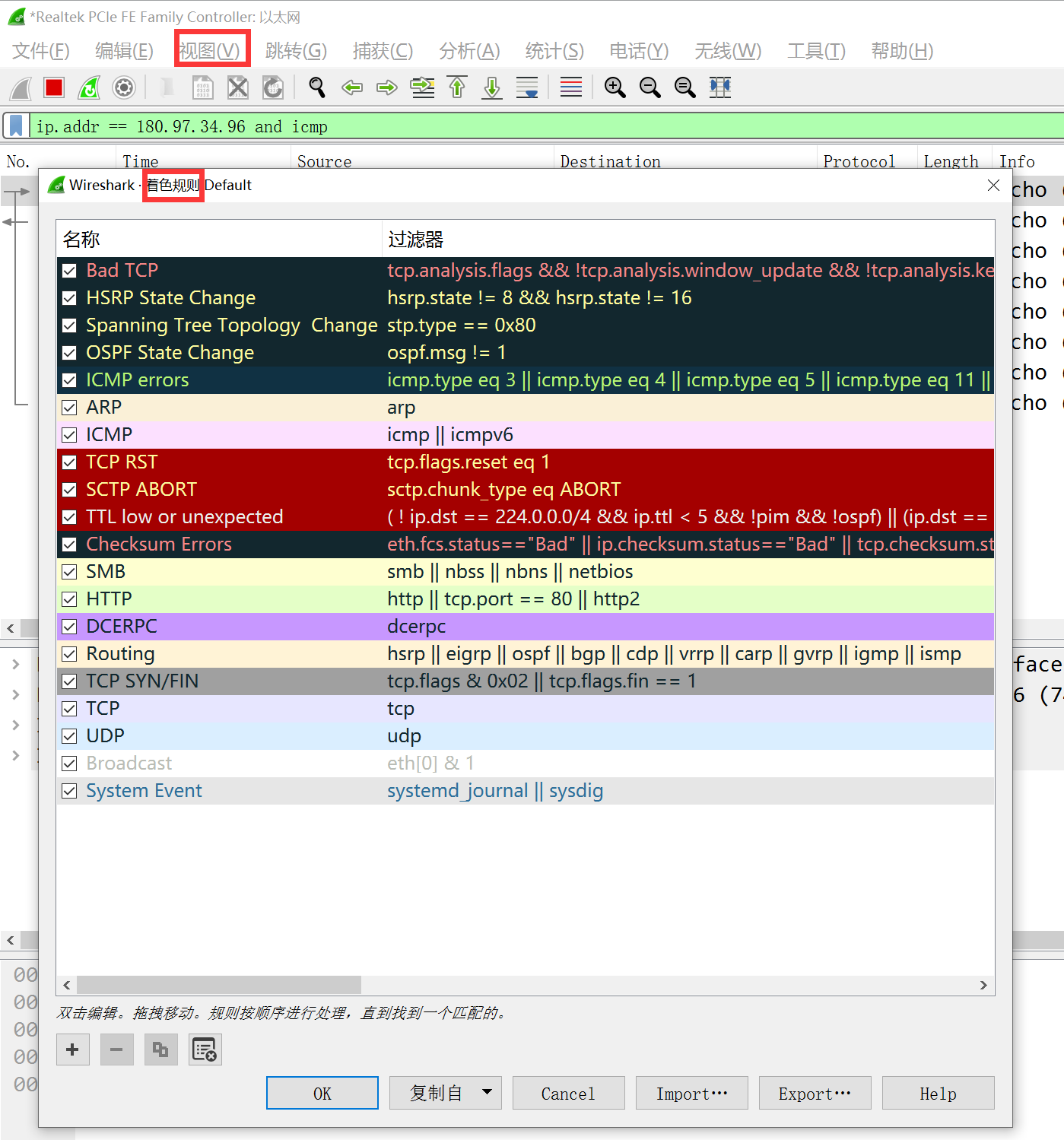Screen dimensions: 1064x1140
Task: Open find packet magnifier icon
Action: [x=317, y=88]
